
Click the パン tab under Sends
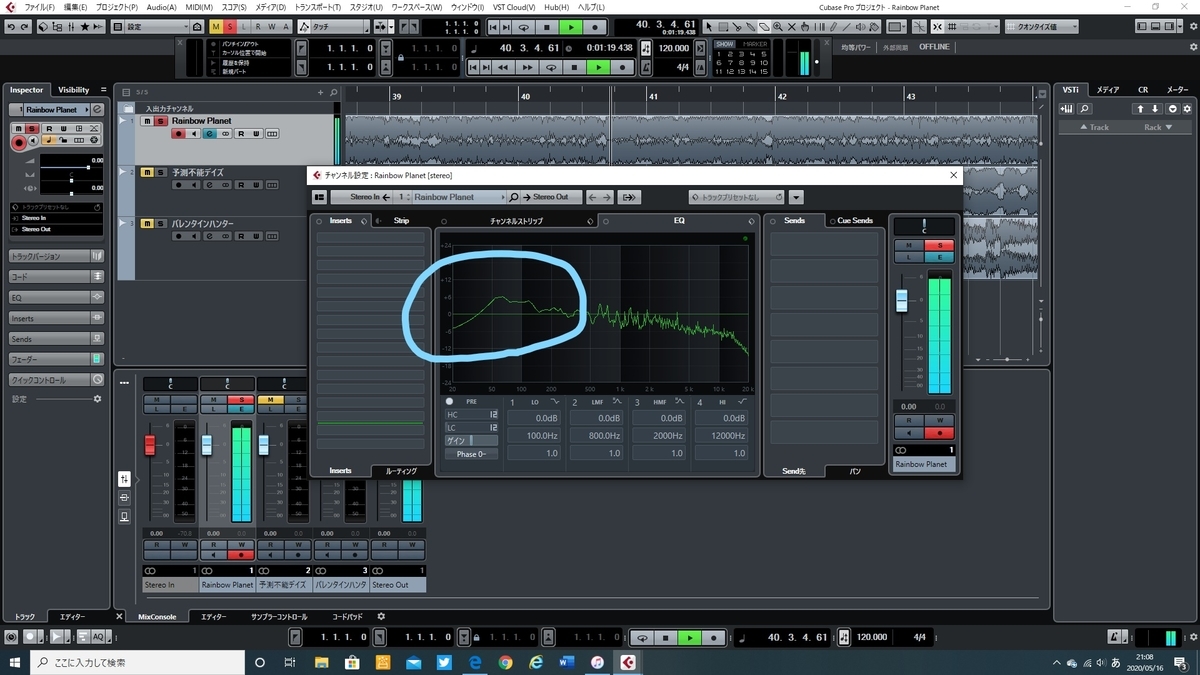point(855,470)
